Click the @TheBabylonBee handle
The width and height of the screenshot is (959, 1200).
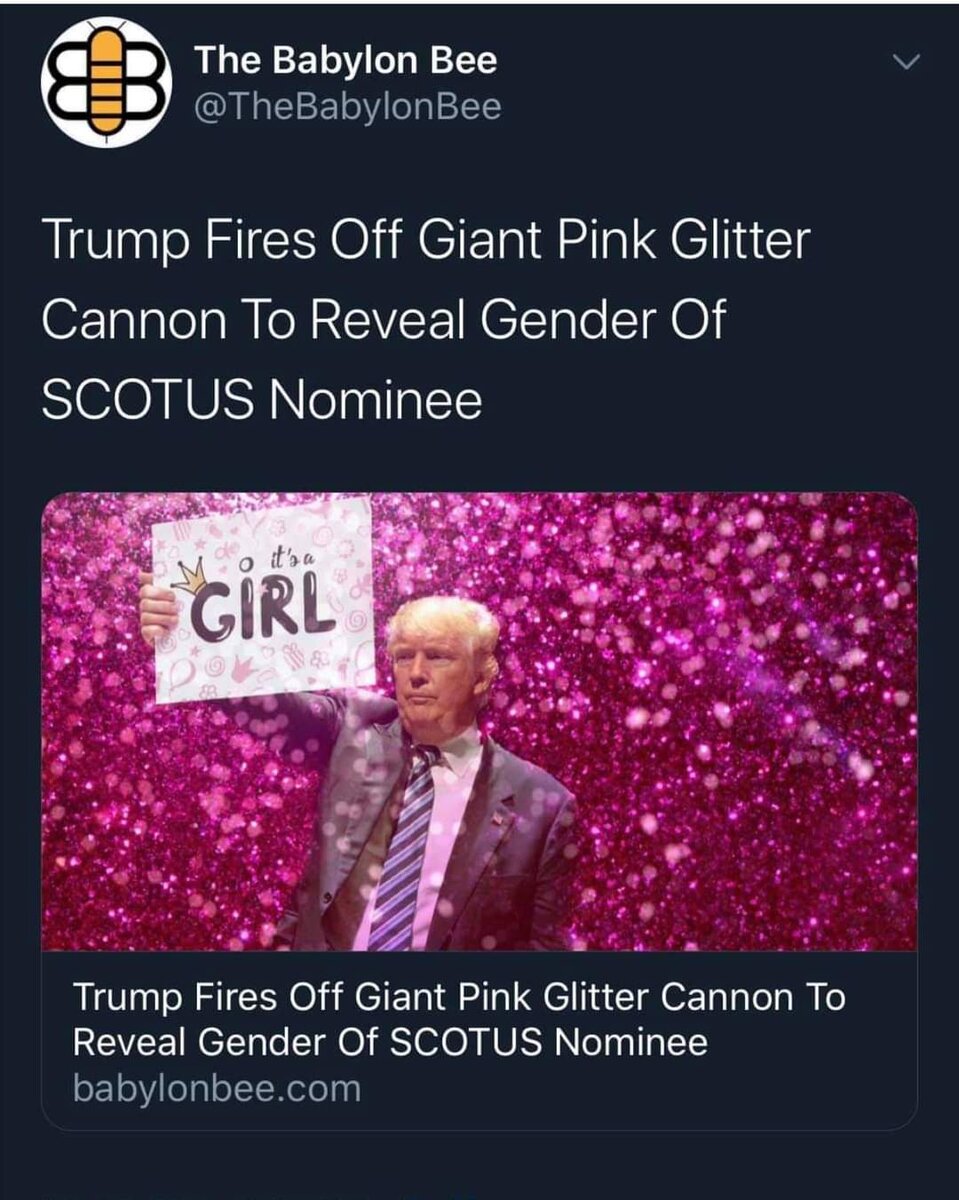click(x=347, y=106)
